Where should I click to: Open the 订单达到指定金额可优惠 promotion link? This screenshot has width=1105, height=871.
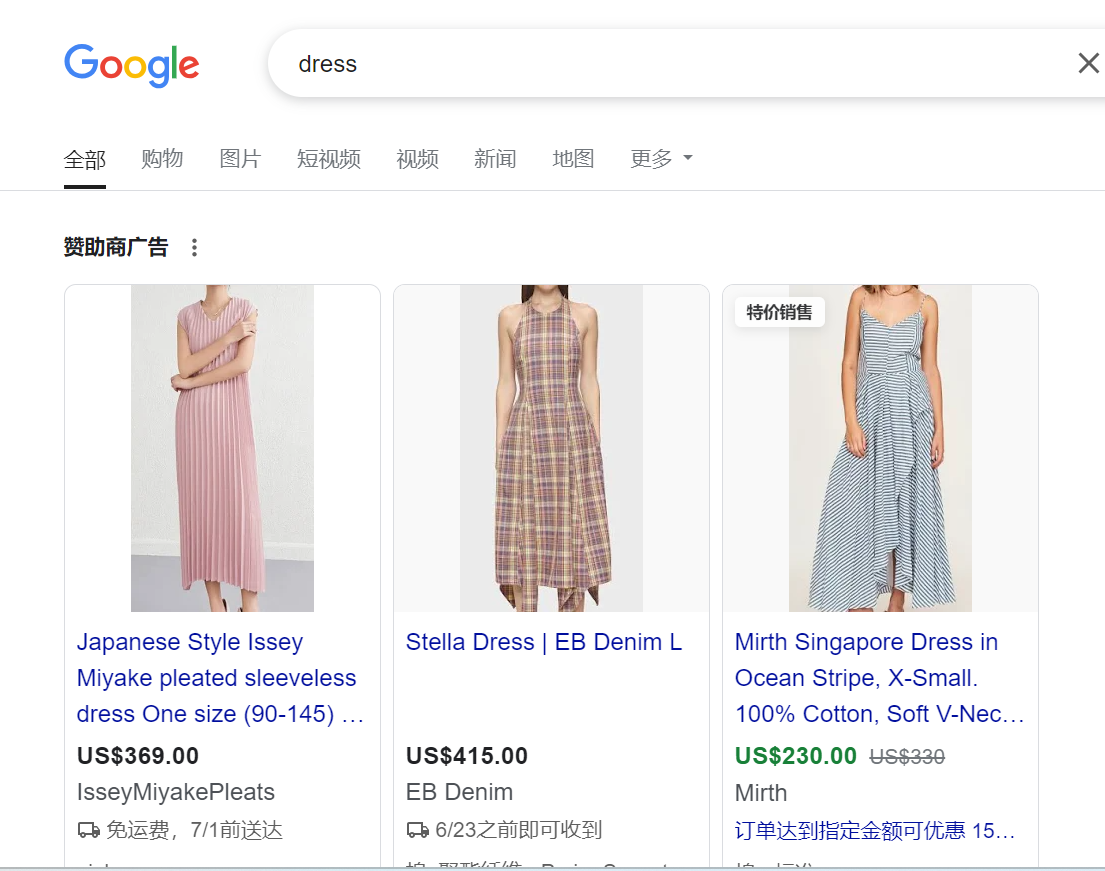tap(875, 831)
